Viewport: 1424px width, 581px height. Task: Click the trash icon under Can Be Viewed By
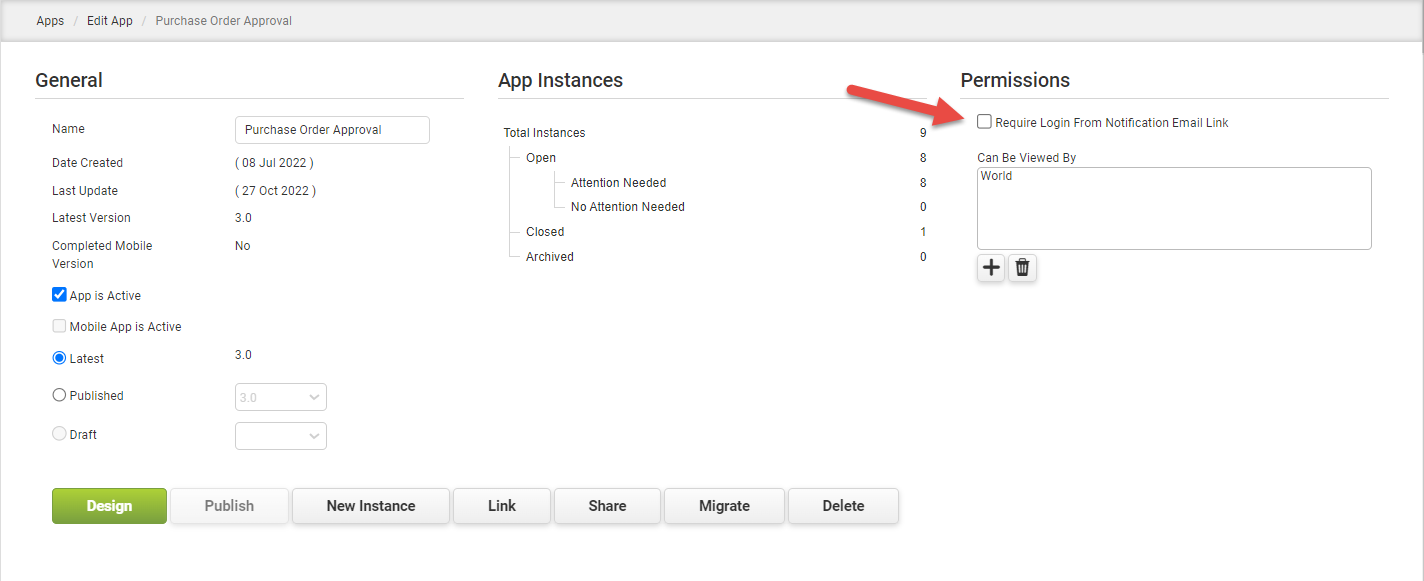point(1022,268)
